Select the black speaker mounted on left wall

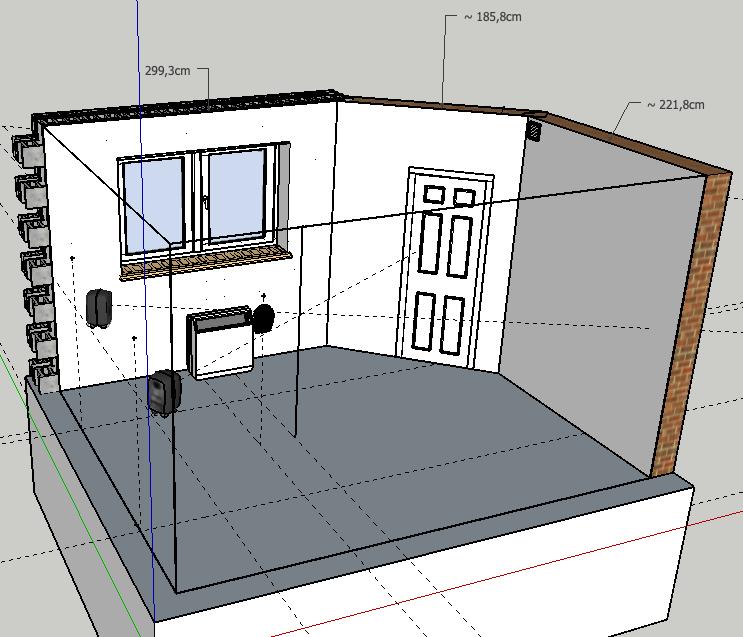[x=100, y=307]
